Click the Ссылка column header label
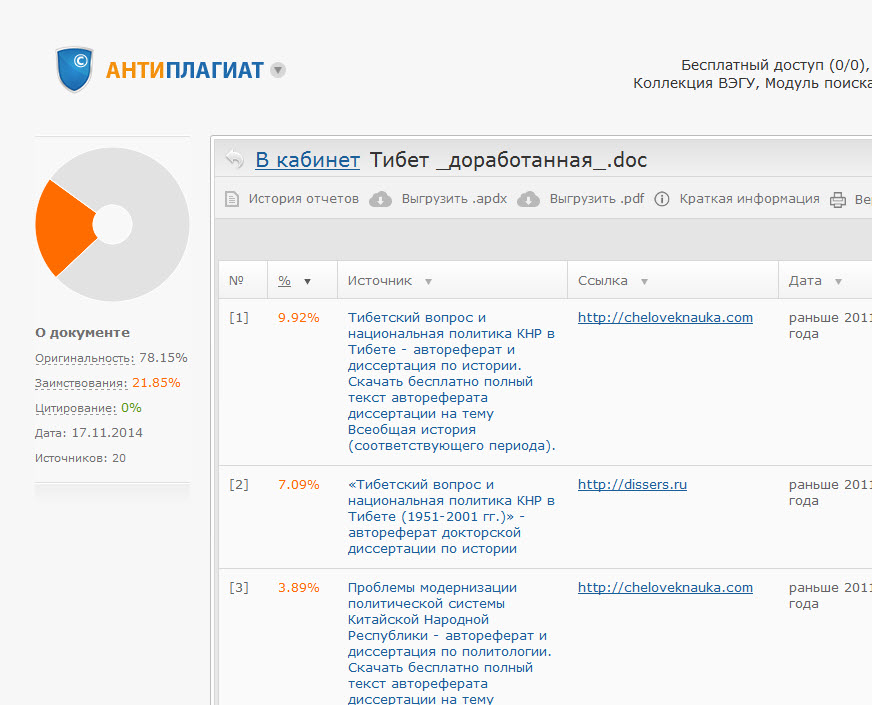This screenshot has height=705, width=872. 602,281
